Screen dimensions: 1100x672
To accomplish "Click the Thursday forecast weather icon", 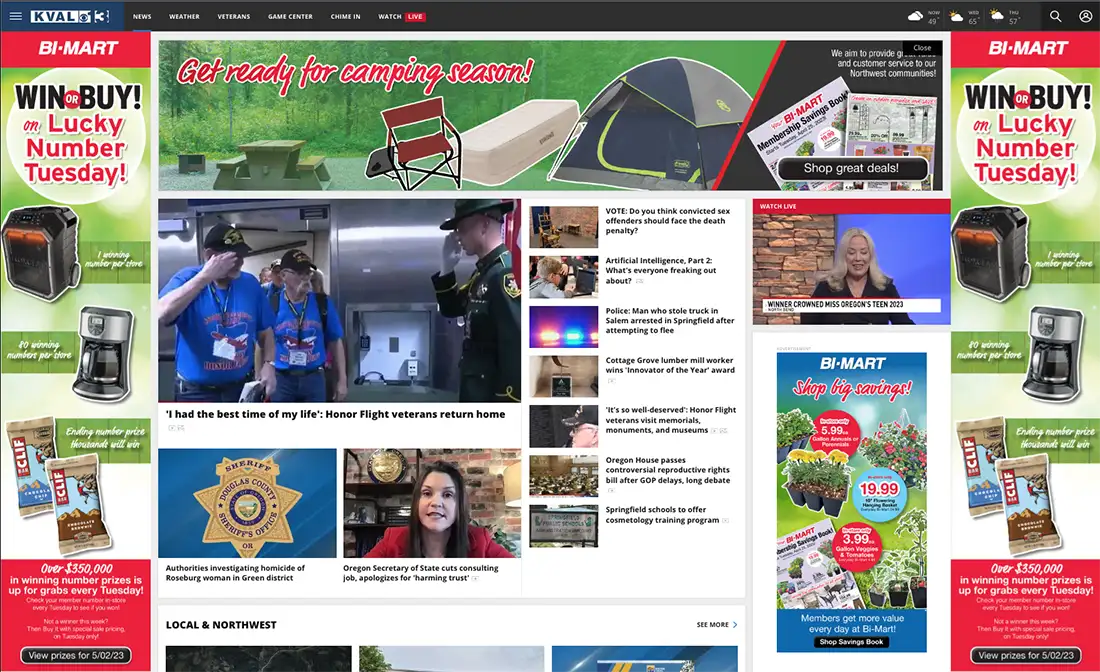I will (x=997, y=15).
